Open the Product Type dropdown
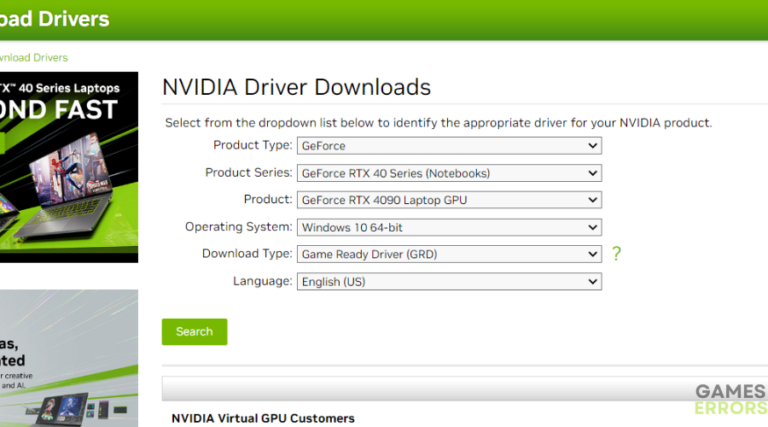Screen dimensions: 768x427 449,146
